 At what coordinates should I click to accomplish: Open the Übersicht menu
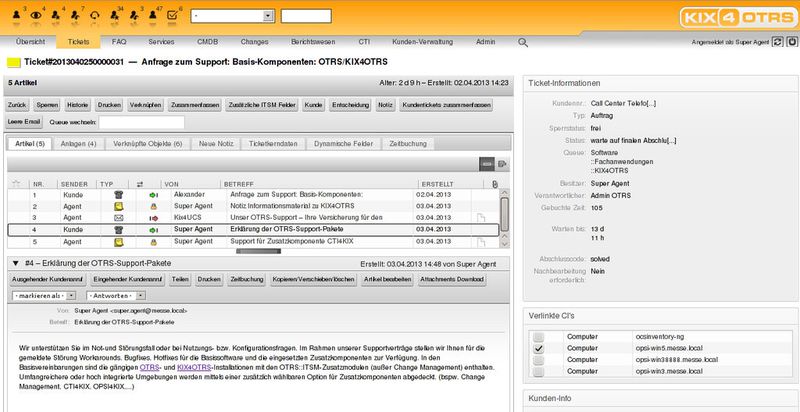click(30, 42)
